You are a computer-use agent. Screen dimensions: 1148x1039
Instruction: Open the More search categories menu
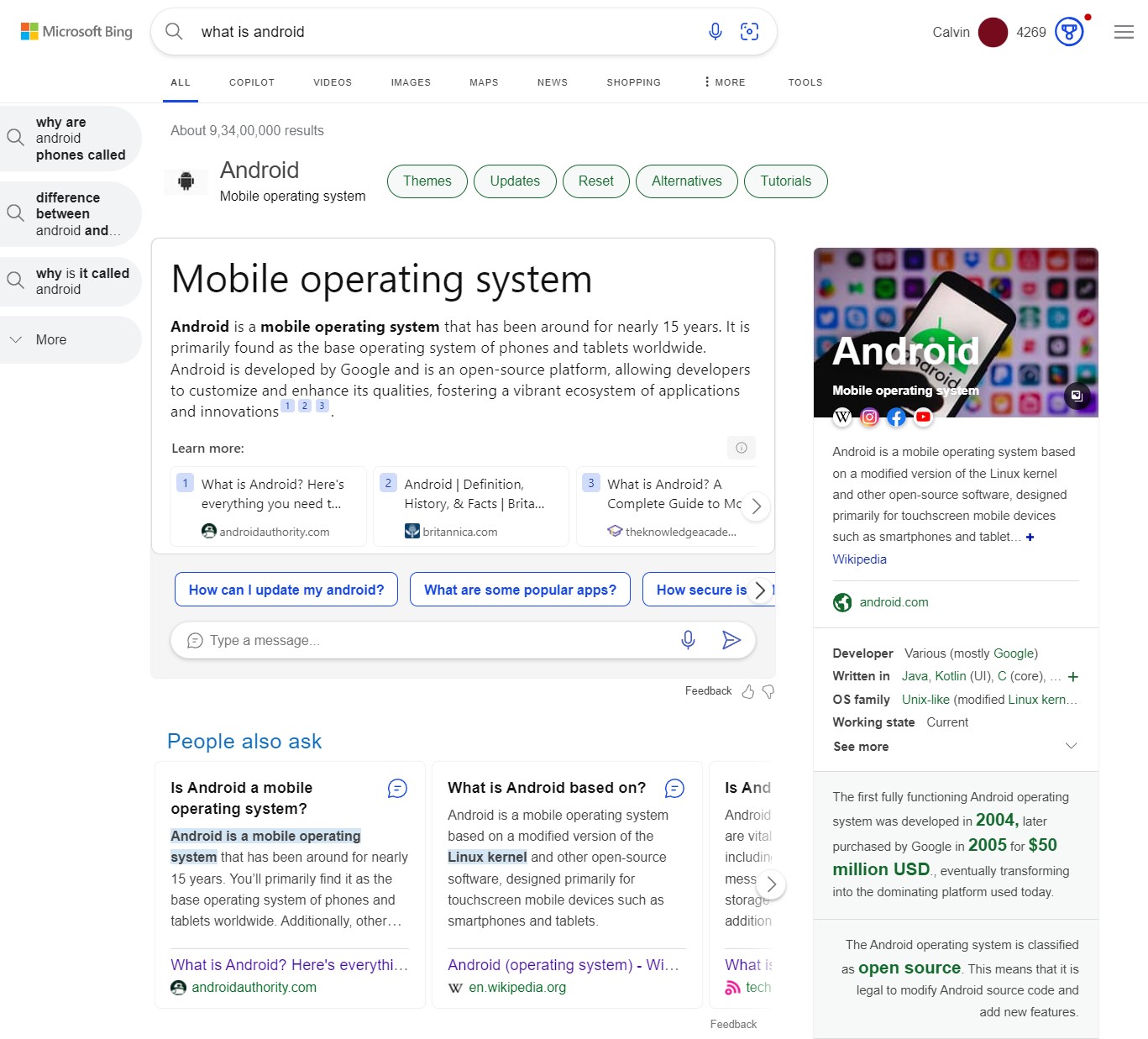(725, 82)
